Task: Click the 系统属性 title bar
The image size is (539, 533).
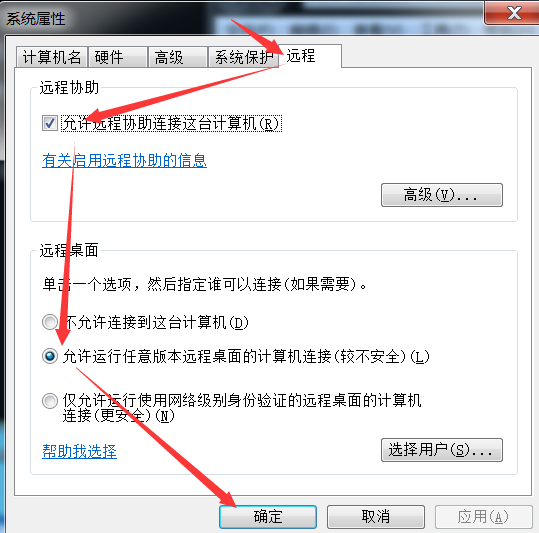Action: tap(241, 18)
